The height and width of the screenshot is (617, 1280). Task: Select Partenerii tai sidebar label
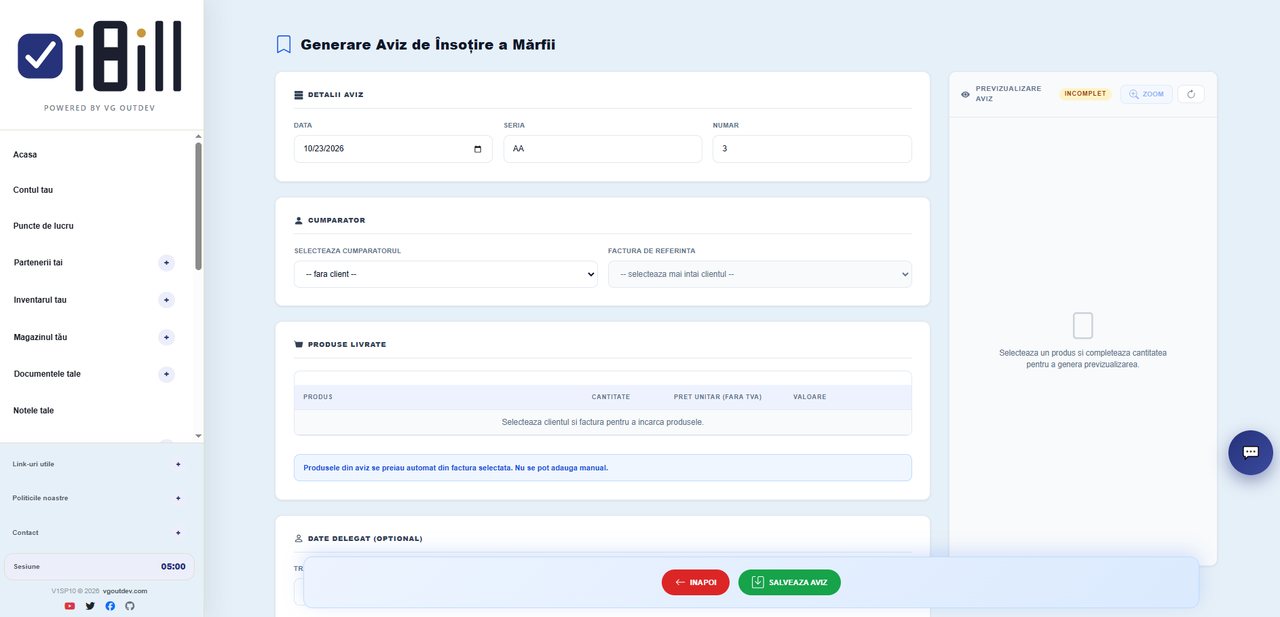[38, 263]
